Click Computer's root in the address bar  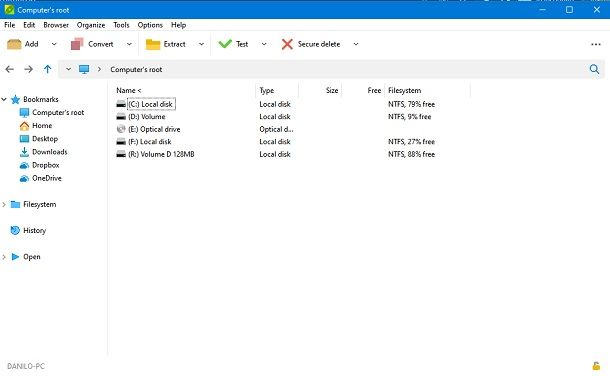click(x=136, y=70)
